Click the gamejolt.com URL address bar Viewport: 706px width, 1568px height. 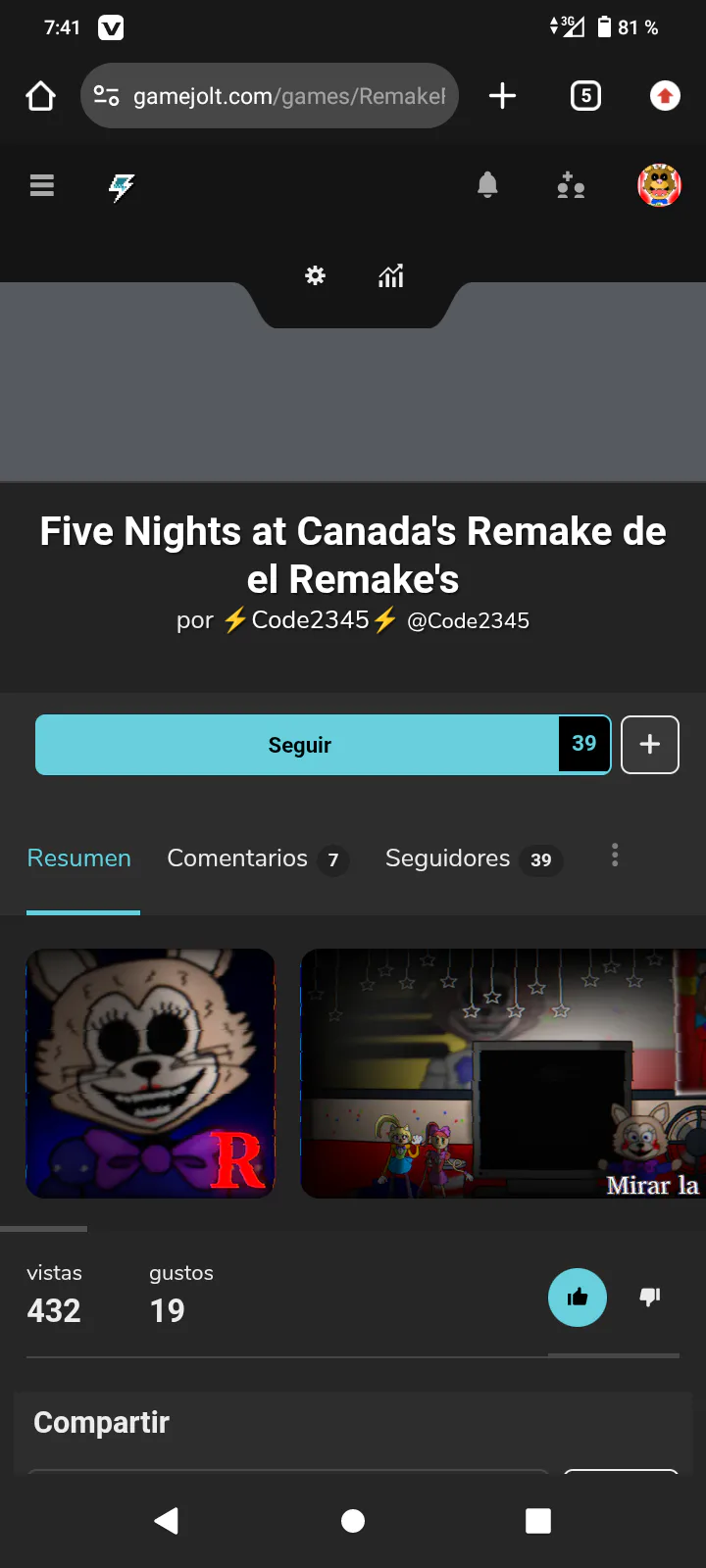pos(270,96)
